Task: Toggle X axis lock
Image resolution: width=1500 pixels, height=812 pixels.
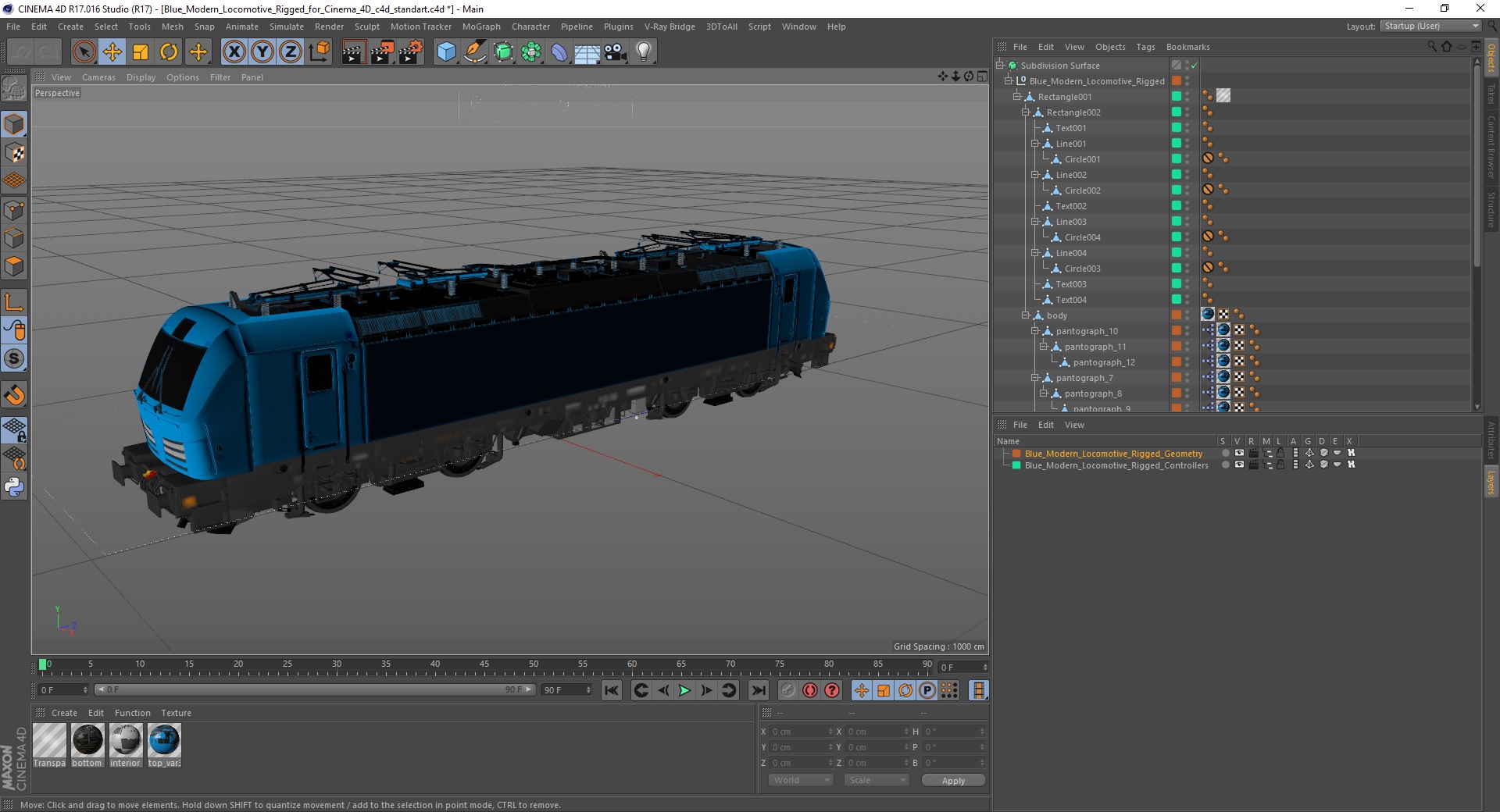Action: coord(234,52)
